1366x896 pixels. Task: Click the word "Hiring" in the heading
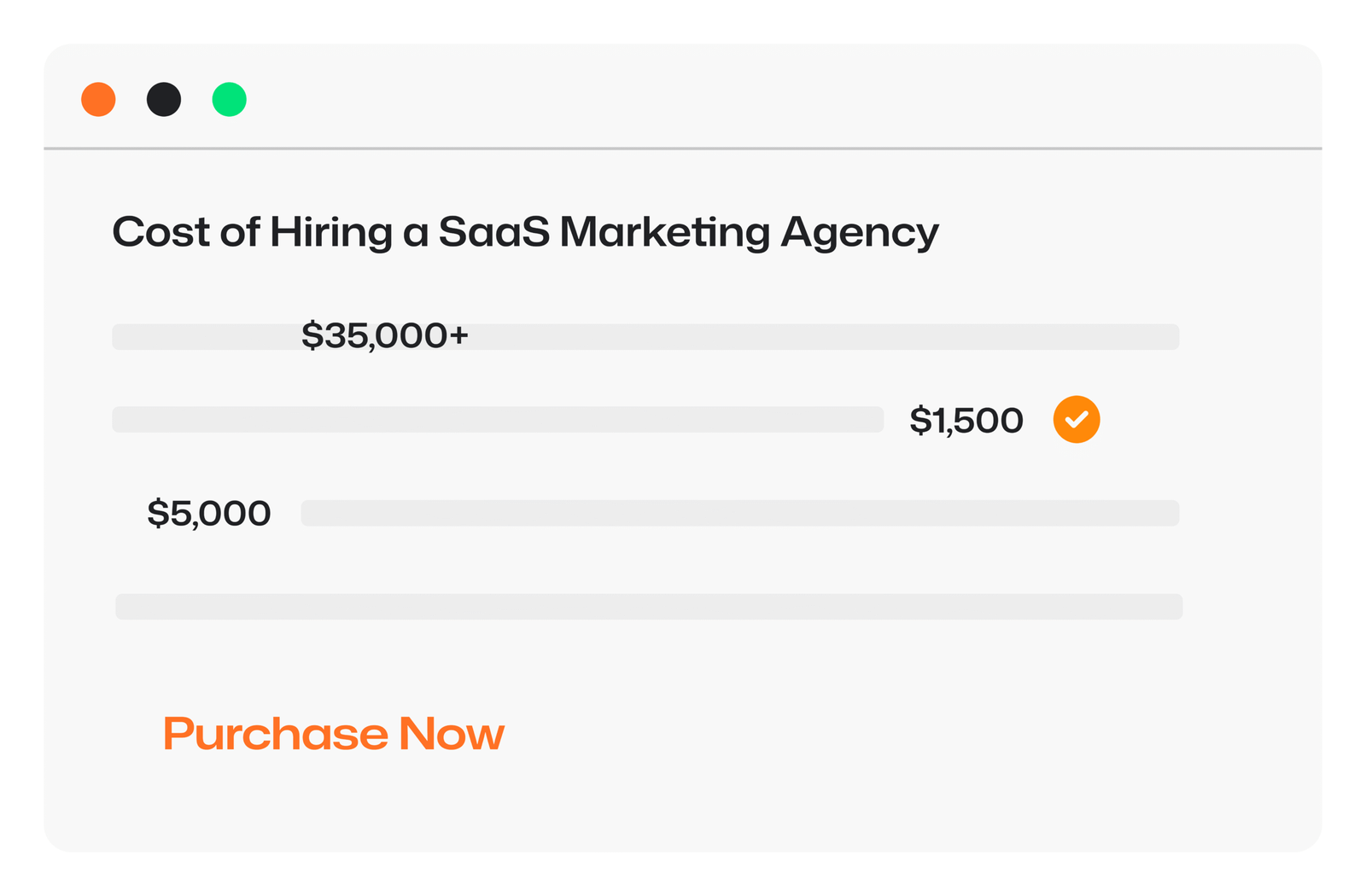tap(330, 232)
